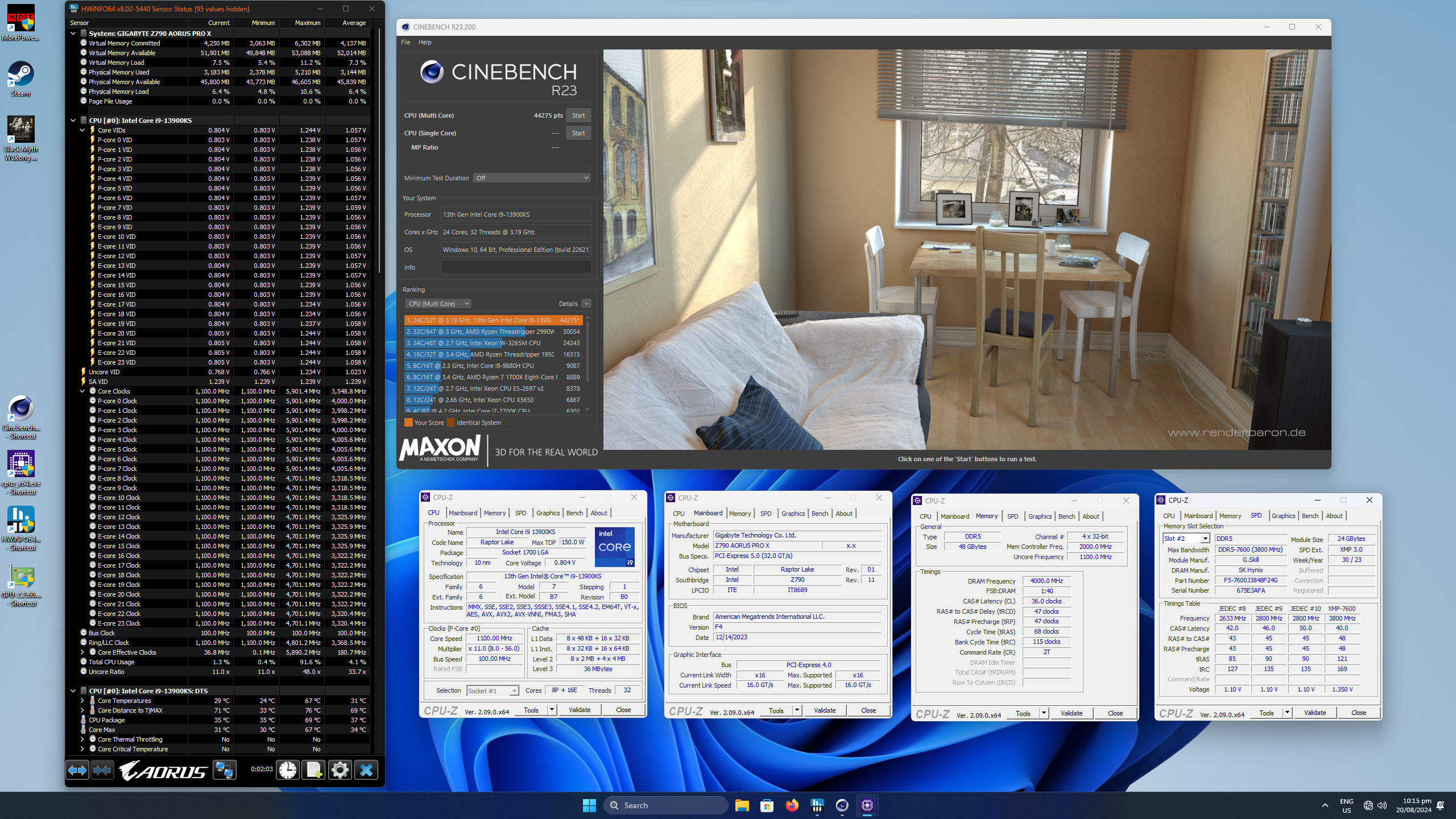Viewport: 1456px width, 819px height.
Task: Start logging with sheet-plus icon
Action: point(314,770)
